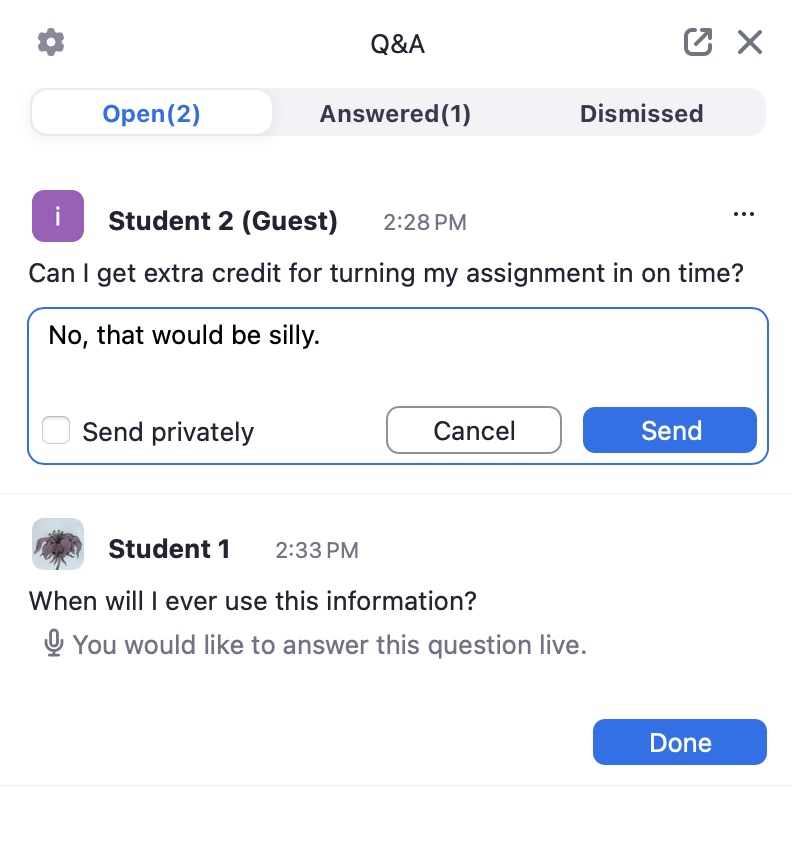792x842 pixels.
Task: Open Q&A settings gear
Action: (x=51, y=43)
